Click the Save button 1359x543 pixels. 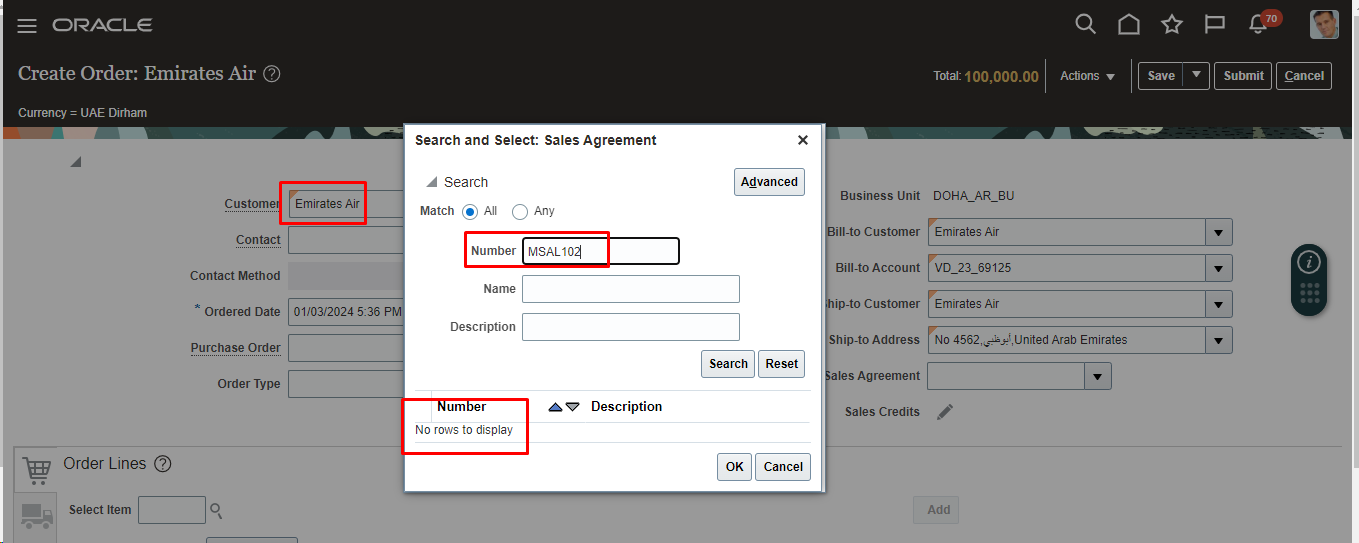tap(1161, 76)
